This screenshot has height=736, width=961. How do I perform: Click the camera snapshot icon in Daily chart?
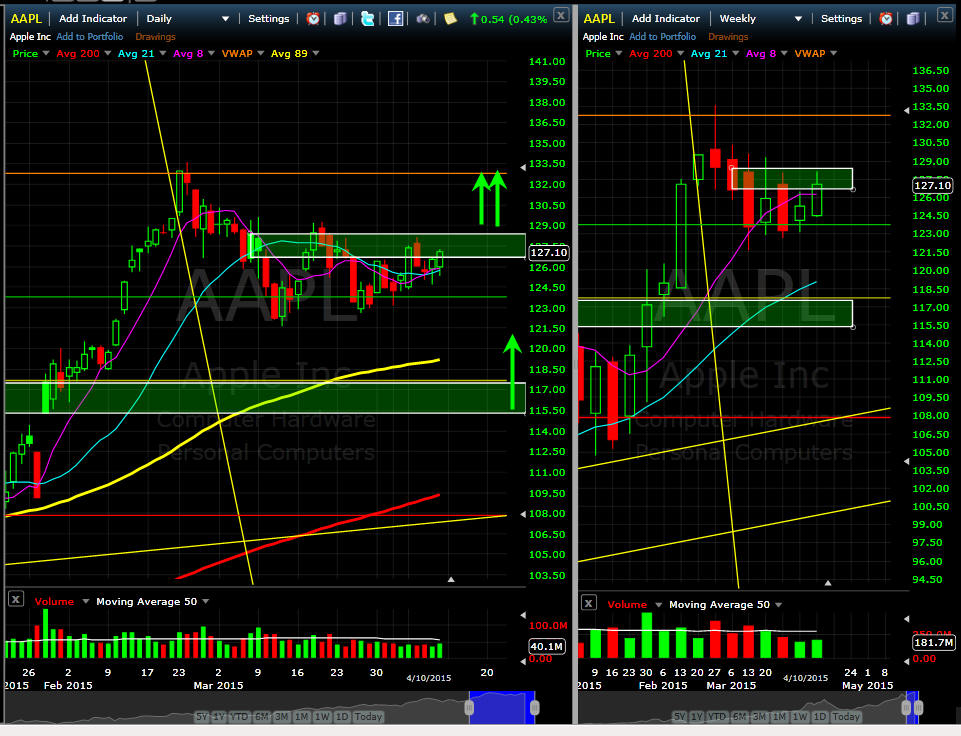[x=423, y=18]
